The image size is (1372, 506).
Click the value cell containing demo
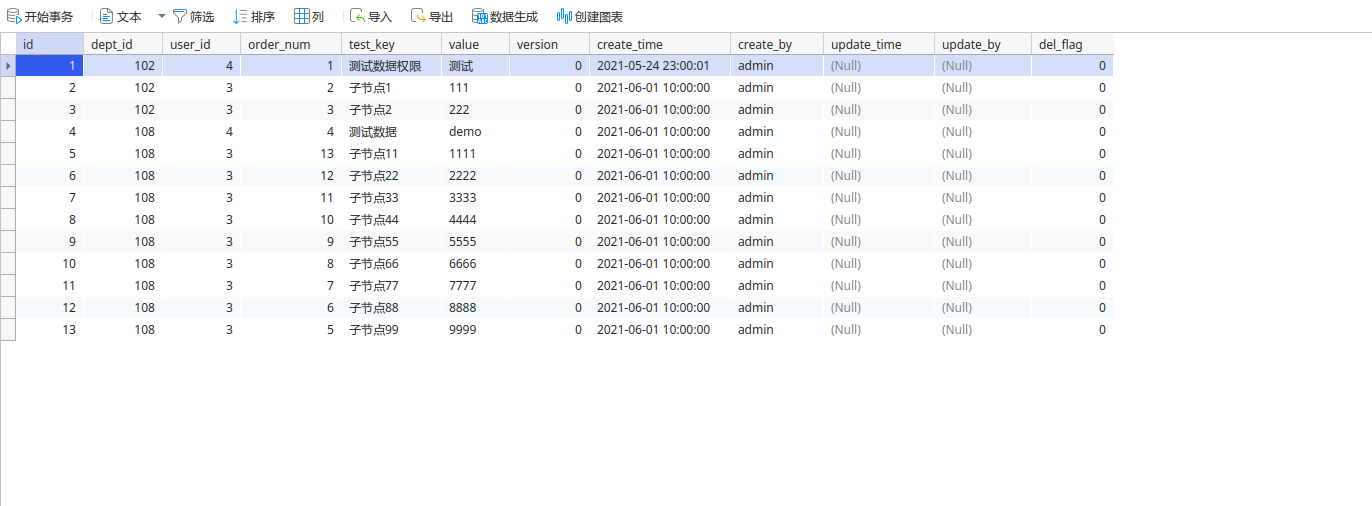coord(465,132)
